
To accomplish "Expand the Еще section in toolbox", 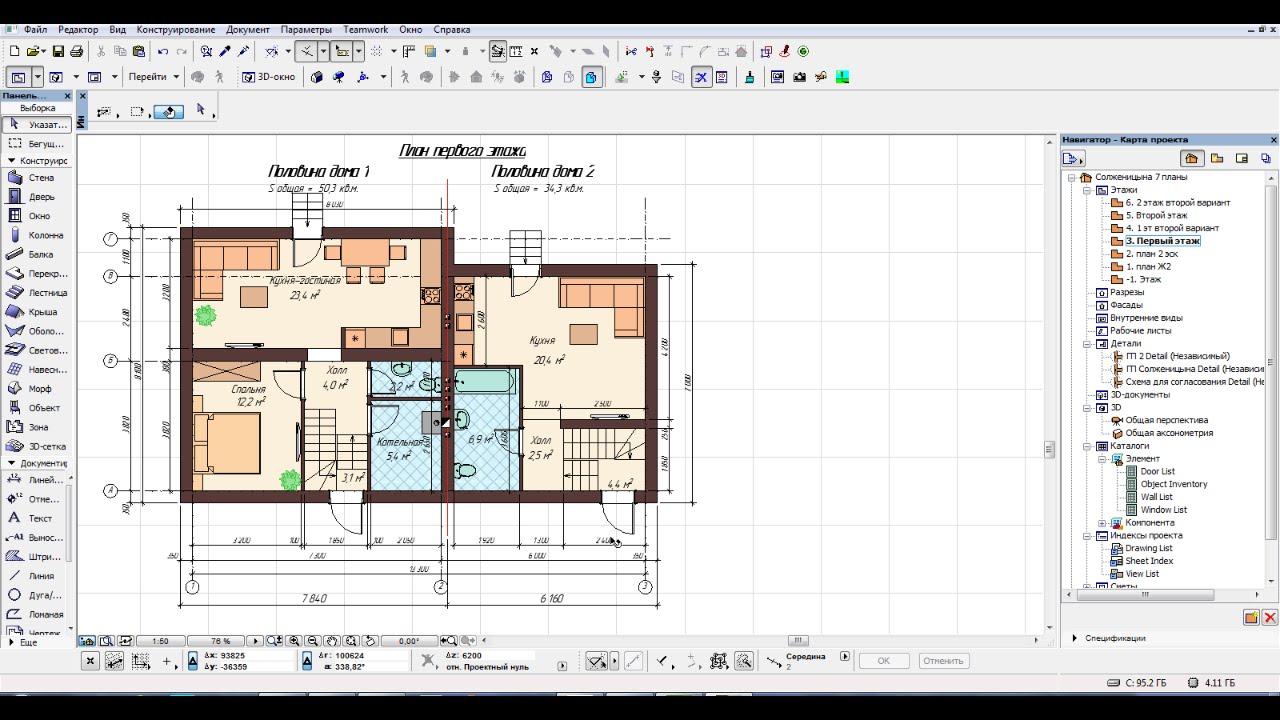I will point(11,642).
